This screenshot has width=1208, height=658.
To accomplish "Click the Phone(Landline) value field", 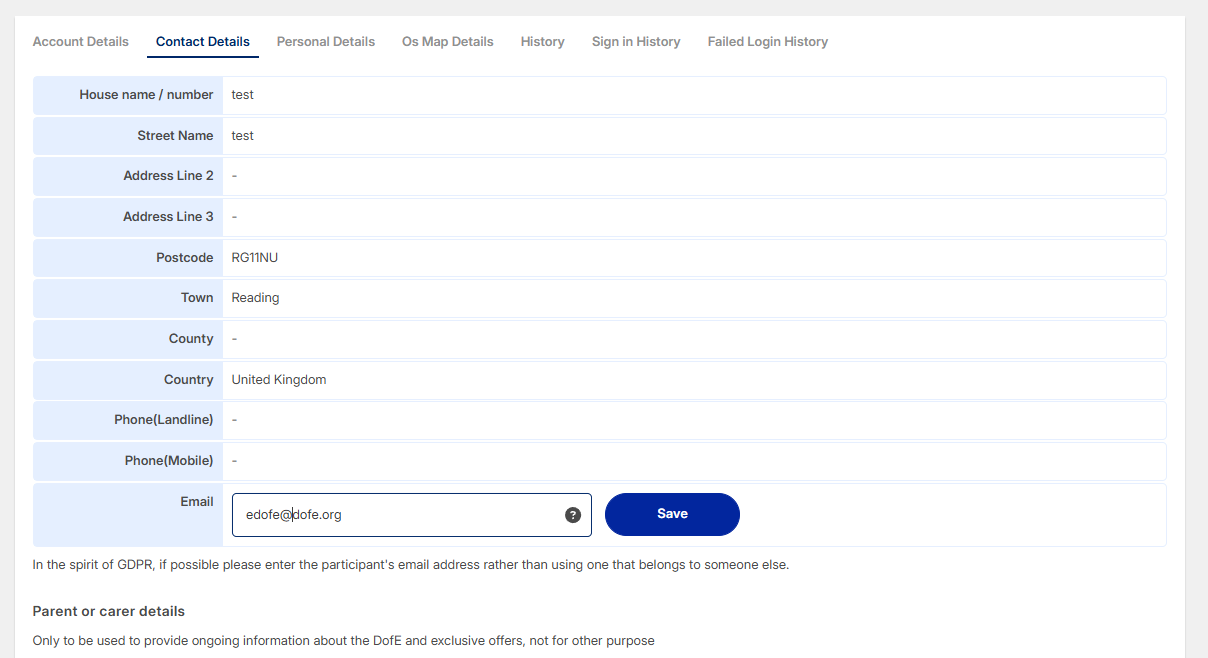I will click(x=693, y=420).
